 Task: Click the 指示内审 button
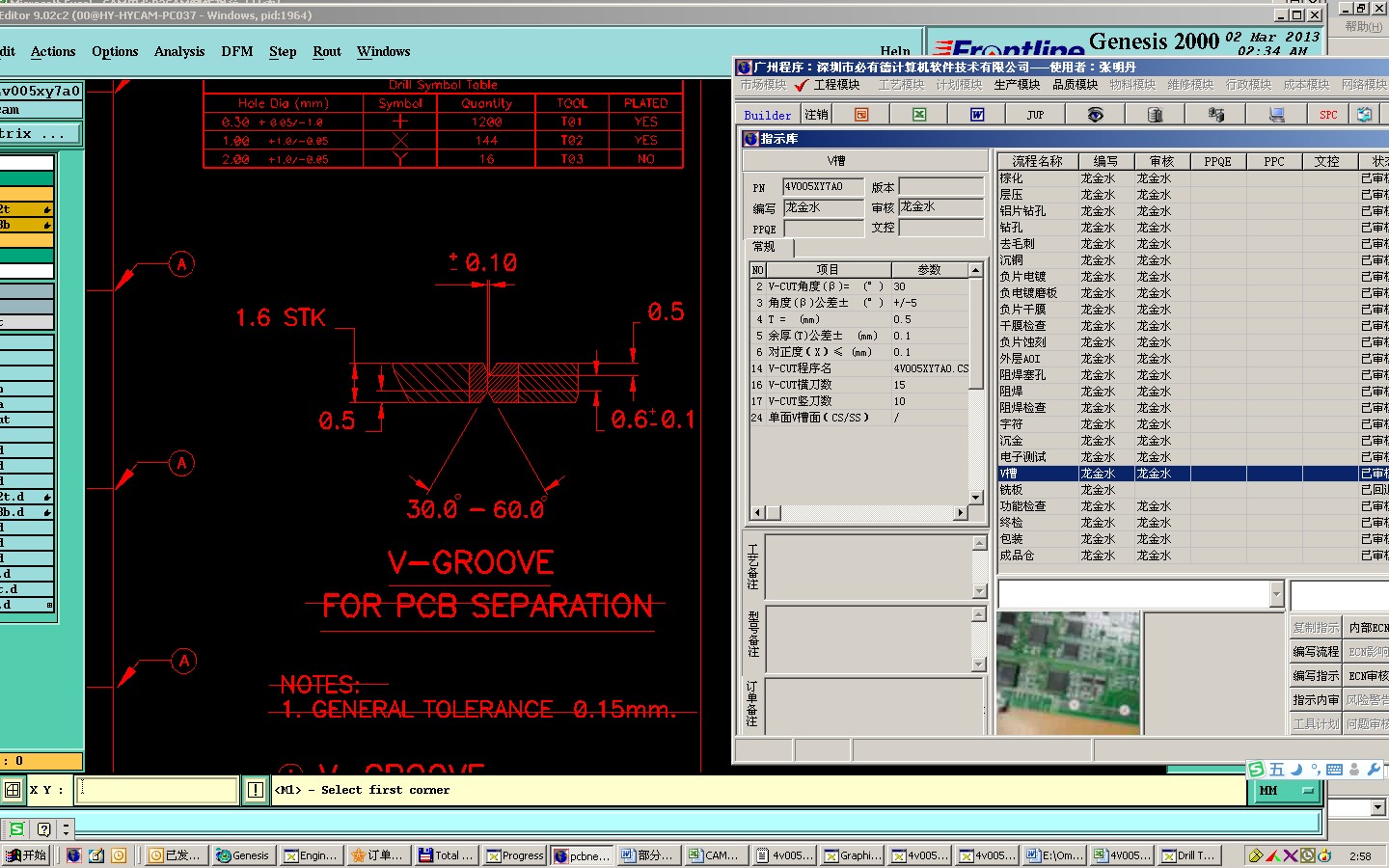[1316, 700]
